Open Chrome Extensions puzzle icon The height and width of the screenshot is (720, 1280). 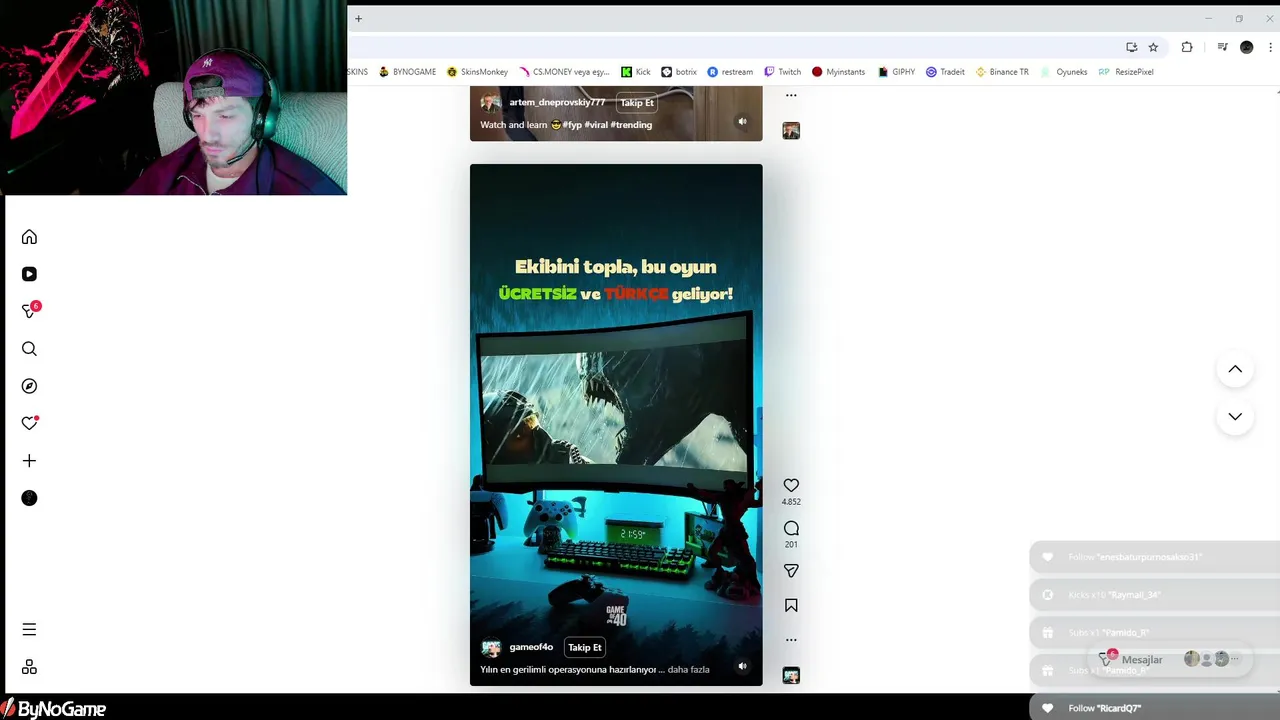(1187, 47)
